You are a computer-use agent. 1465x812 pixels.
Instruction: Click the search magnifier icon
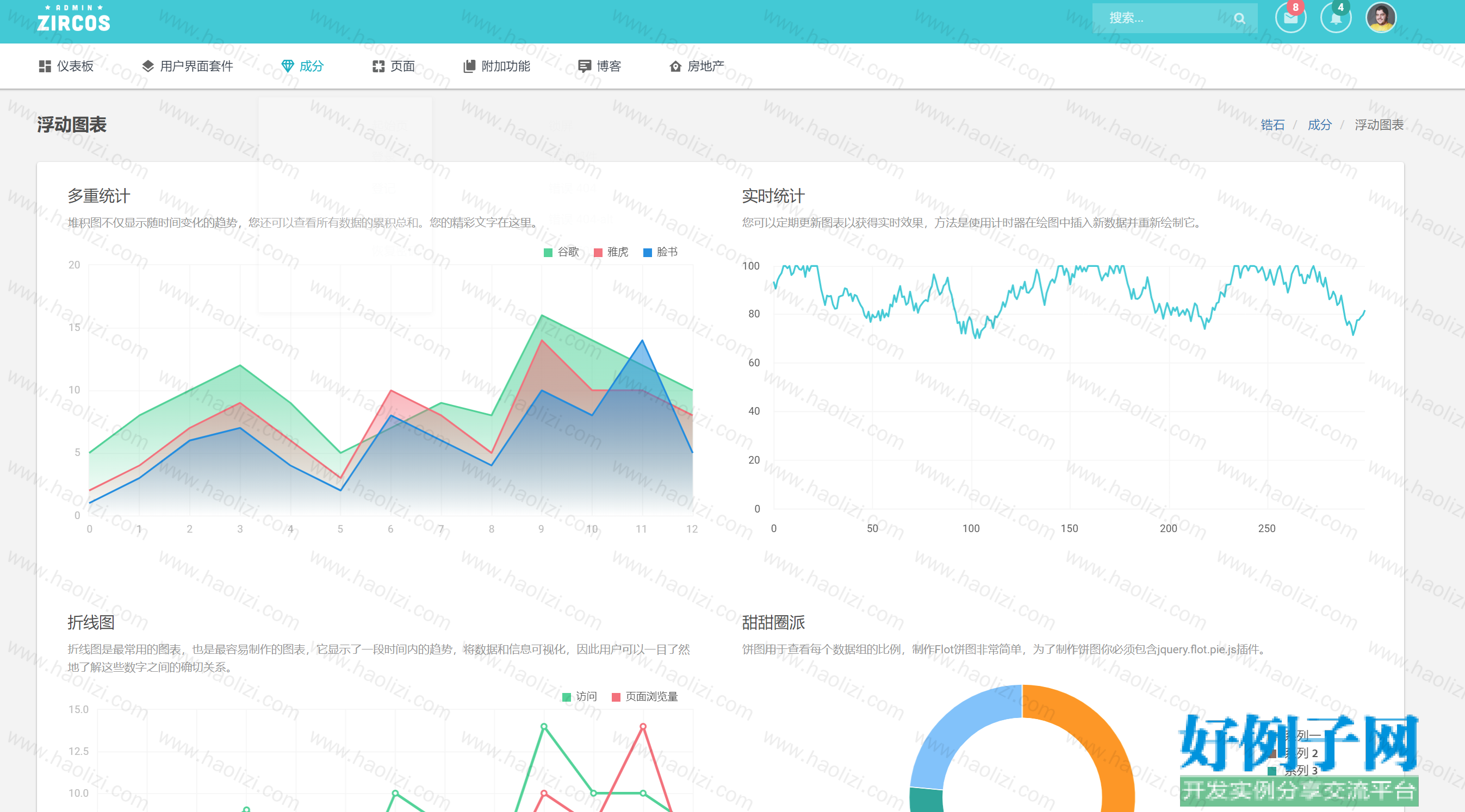pyautogui.click(x=1240, y=18)
